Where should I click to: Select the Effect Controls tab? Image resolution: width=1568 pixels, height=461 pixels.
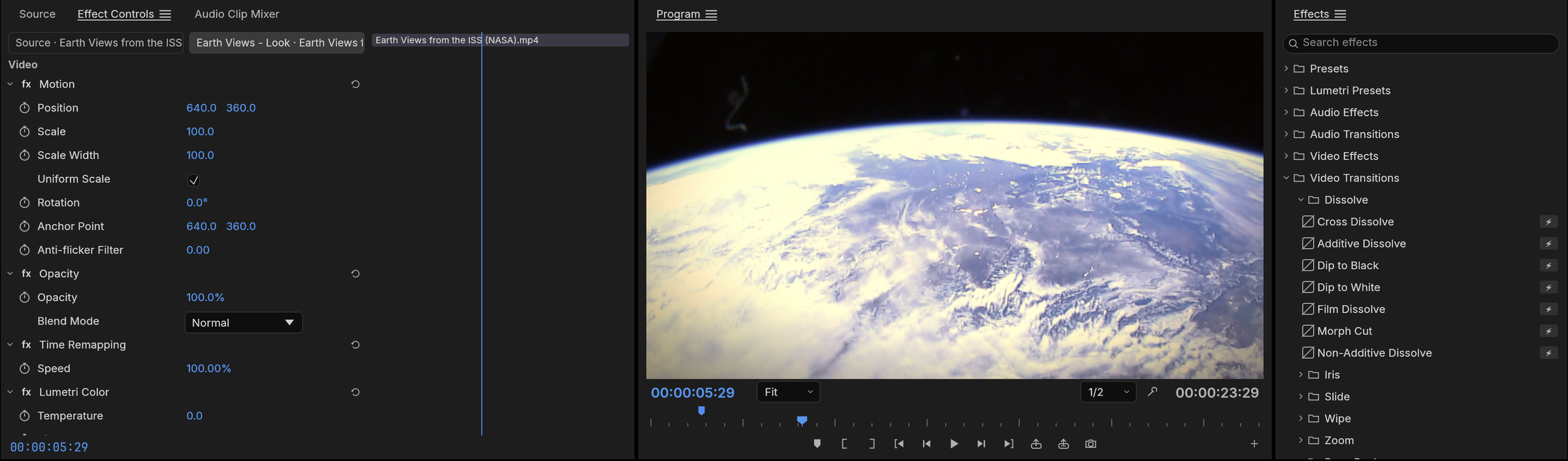click(116, 14)
